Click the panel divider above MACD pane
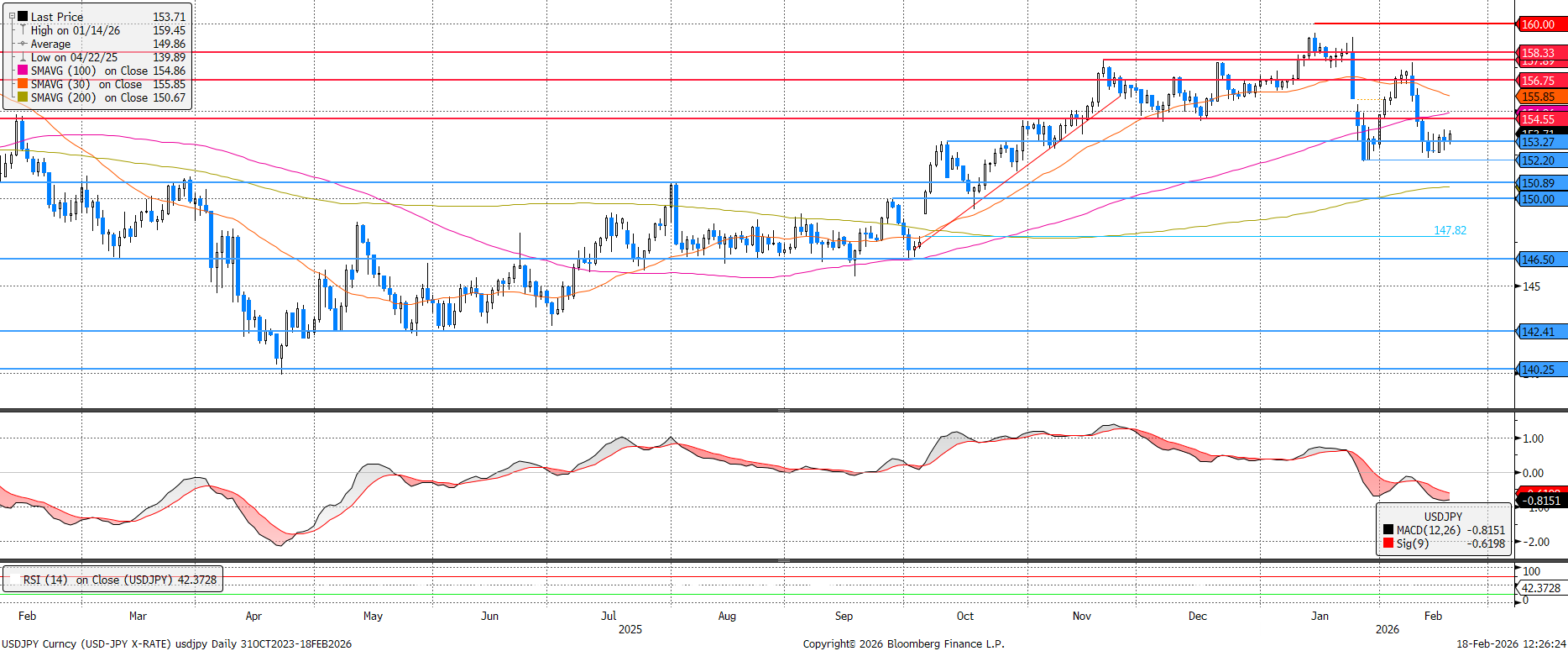 pyautogui.click(x=783, y=410)
